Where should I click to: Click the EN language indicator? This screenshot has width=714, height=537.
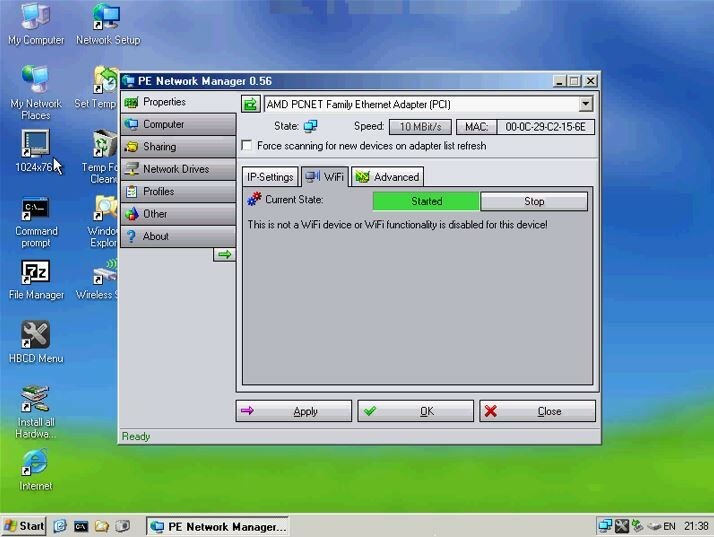(669, 527)
